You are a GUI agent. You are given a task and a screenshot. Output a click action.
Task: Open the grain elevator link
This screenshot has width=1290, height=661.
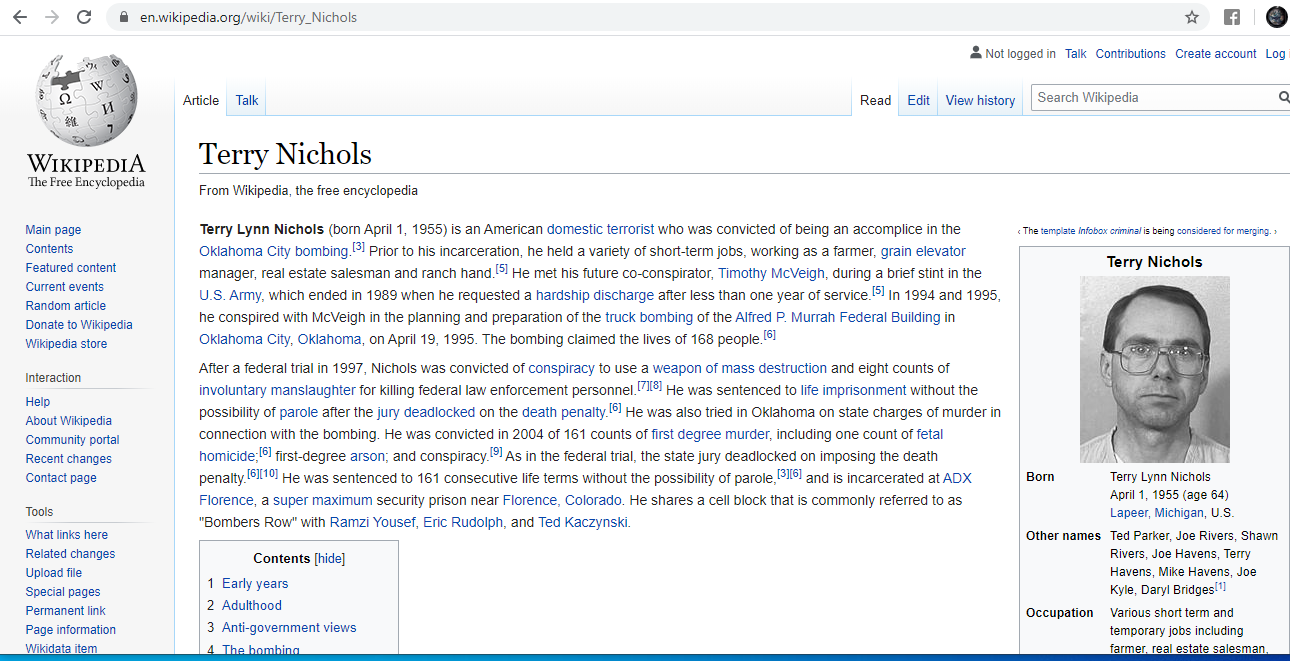923,251
